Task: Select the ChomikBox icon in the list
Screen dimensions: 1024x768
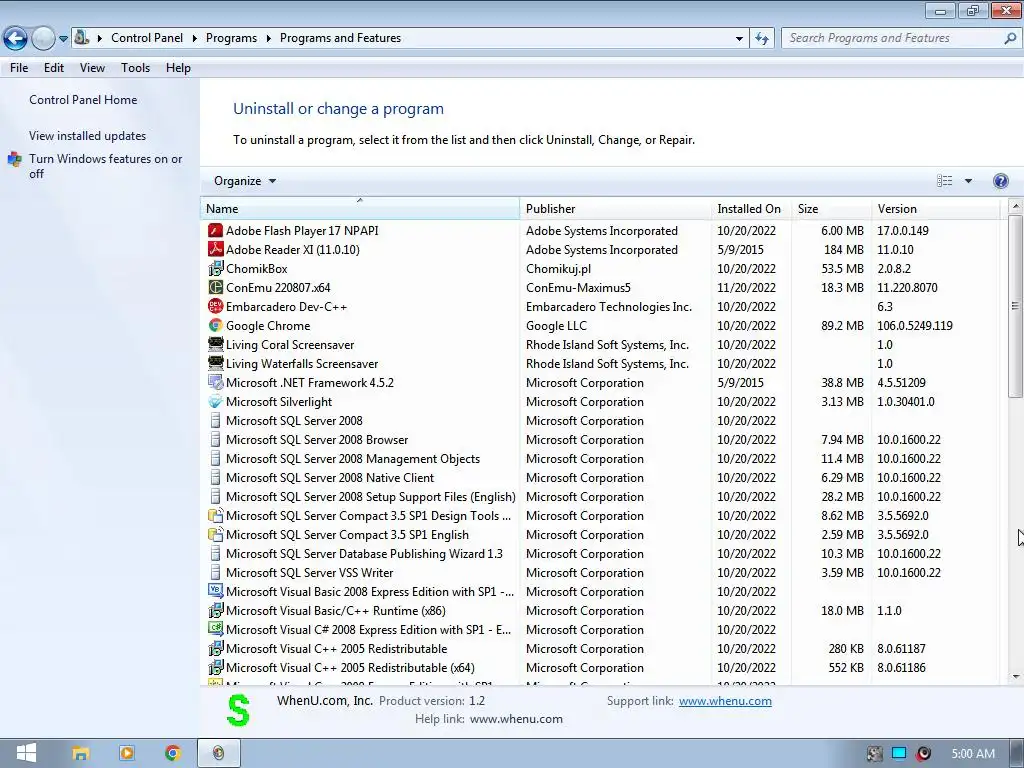Action: tap(215, 268)
